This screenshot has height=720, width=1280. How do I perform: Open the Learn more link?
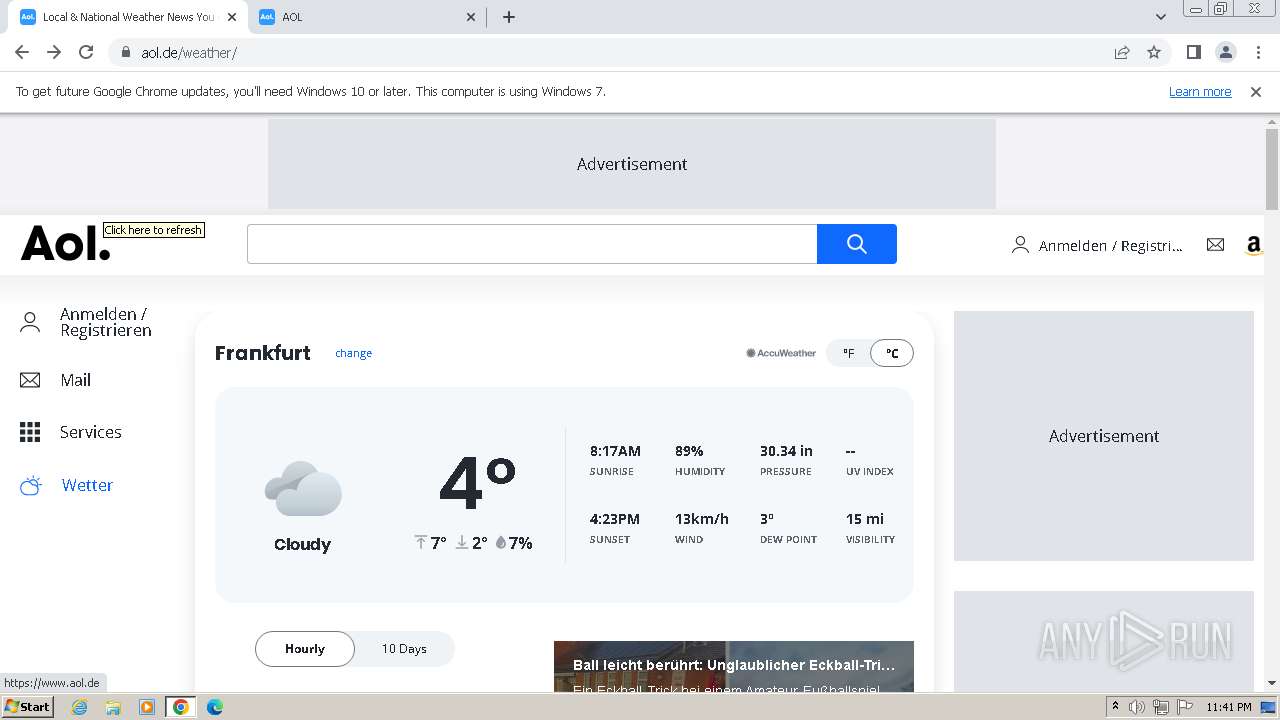(x=1200, y=92)
